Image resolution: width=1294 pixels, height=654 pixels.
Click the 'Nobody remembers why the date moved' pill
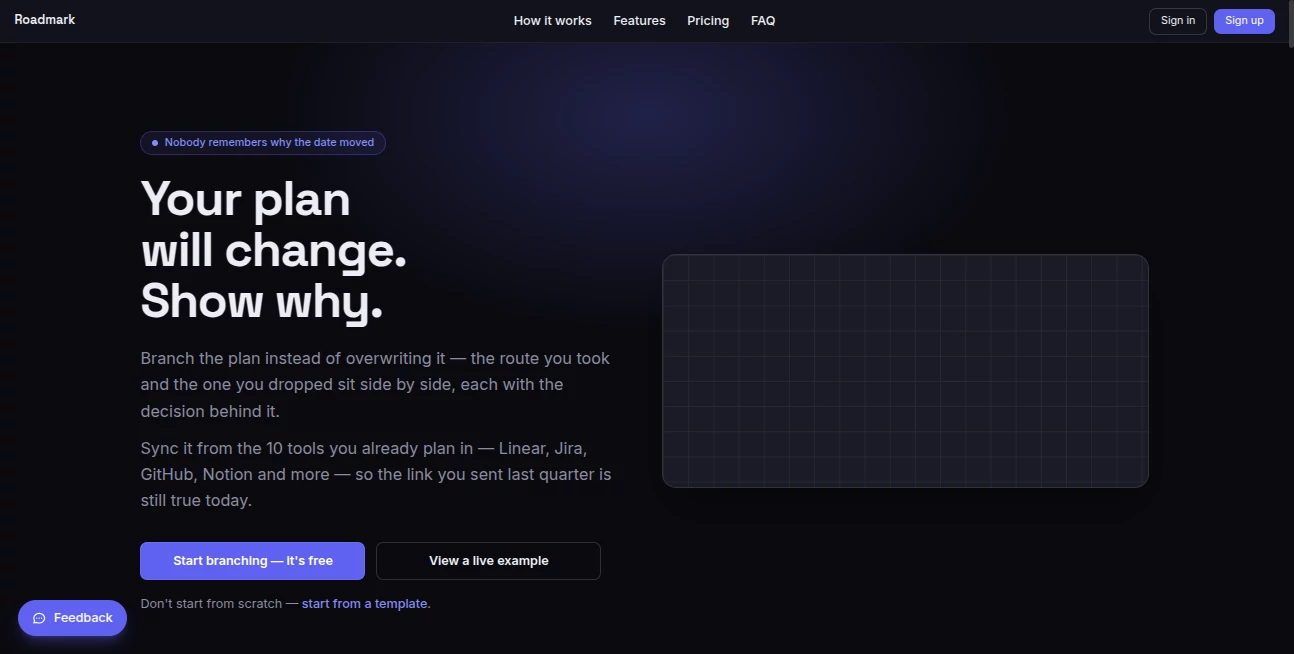click(263, 143)
